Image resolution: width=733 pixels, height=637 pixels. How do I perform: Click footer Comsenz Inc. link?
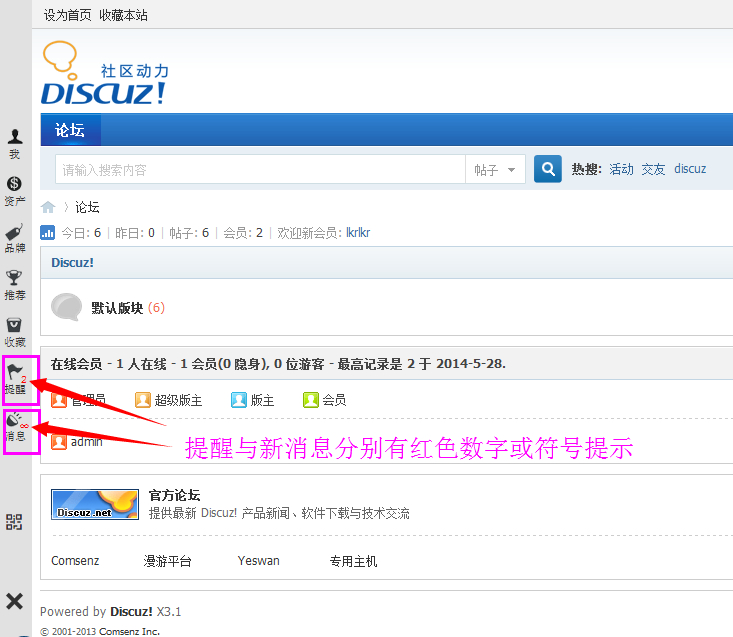click(129, 631)
